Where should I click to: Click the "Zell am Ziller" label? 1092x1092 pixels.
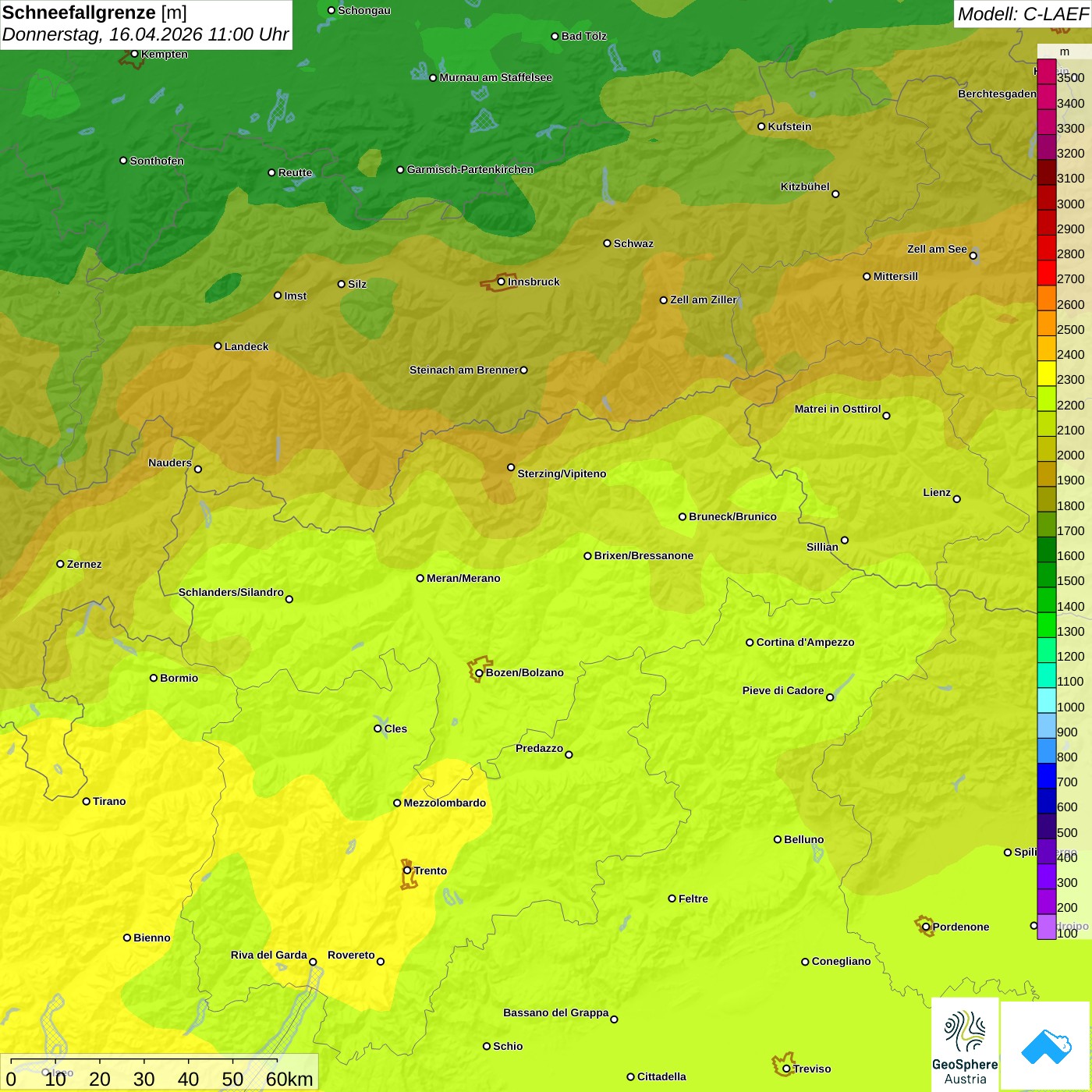click(704, 300)
